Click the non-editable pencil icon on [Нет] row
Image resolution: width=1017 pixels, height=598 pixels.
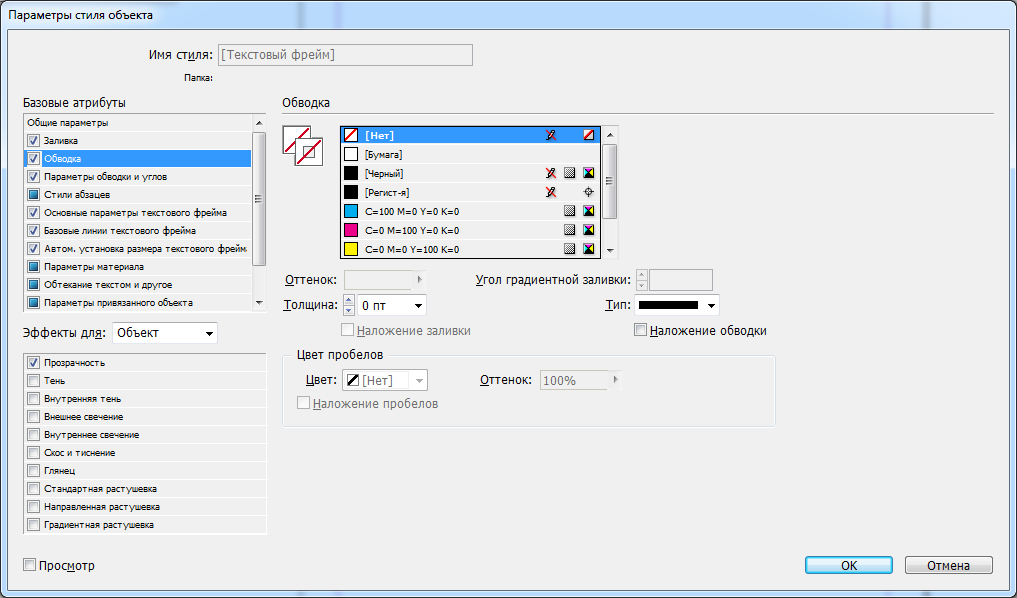point(551,135)
